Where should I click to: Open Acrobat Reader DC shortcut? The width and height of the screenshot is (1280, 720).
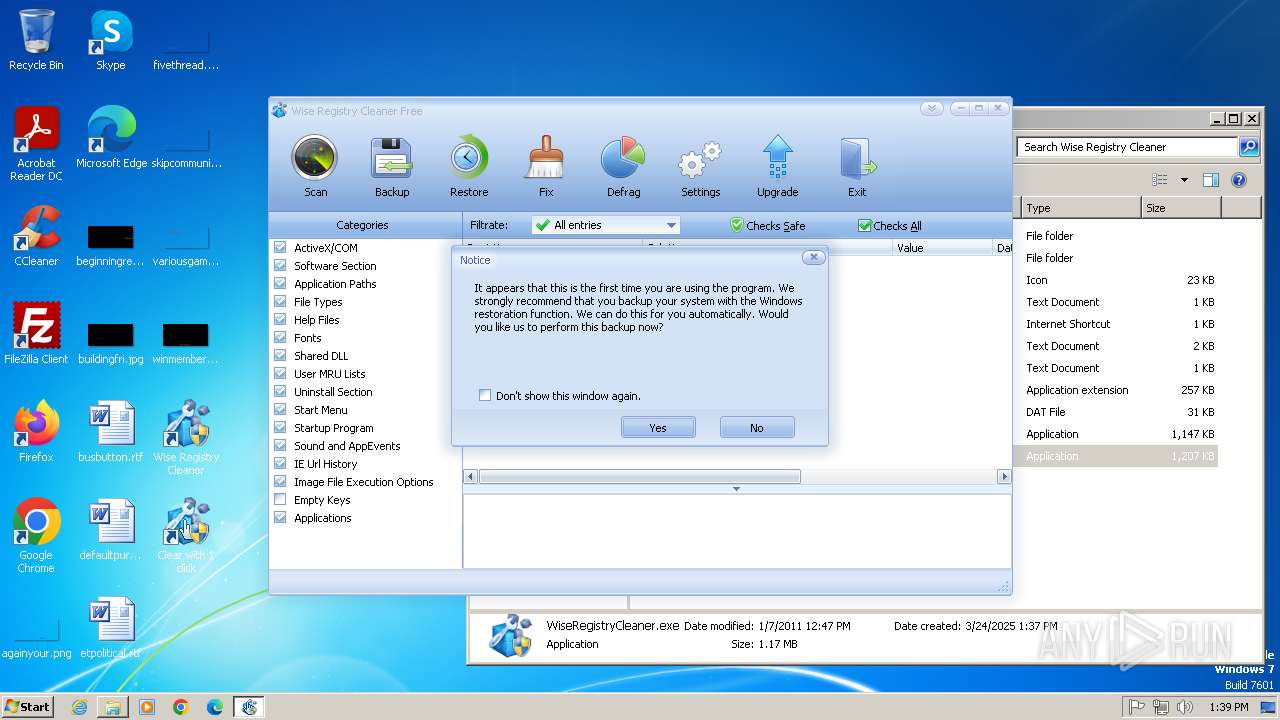coord(36,144)
